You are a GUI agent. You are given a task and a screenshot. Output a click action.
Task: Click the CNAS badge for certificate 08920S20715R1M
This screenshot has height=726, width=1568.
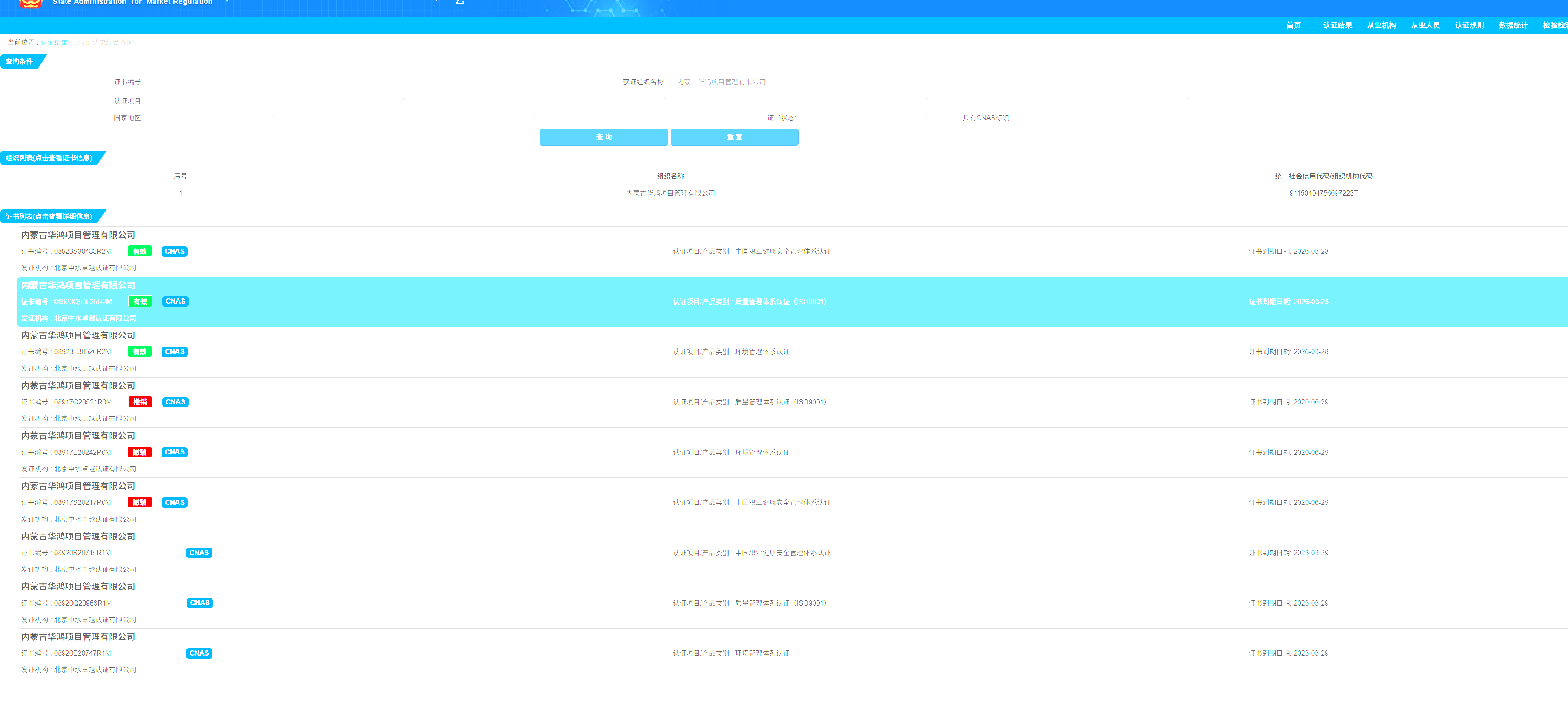click(199, 553)
